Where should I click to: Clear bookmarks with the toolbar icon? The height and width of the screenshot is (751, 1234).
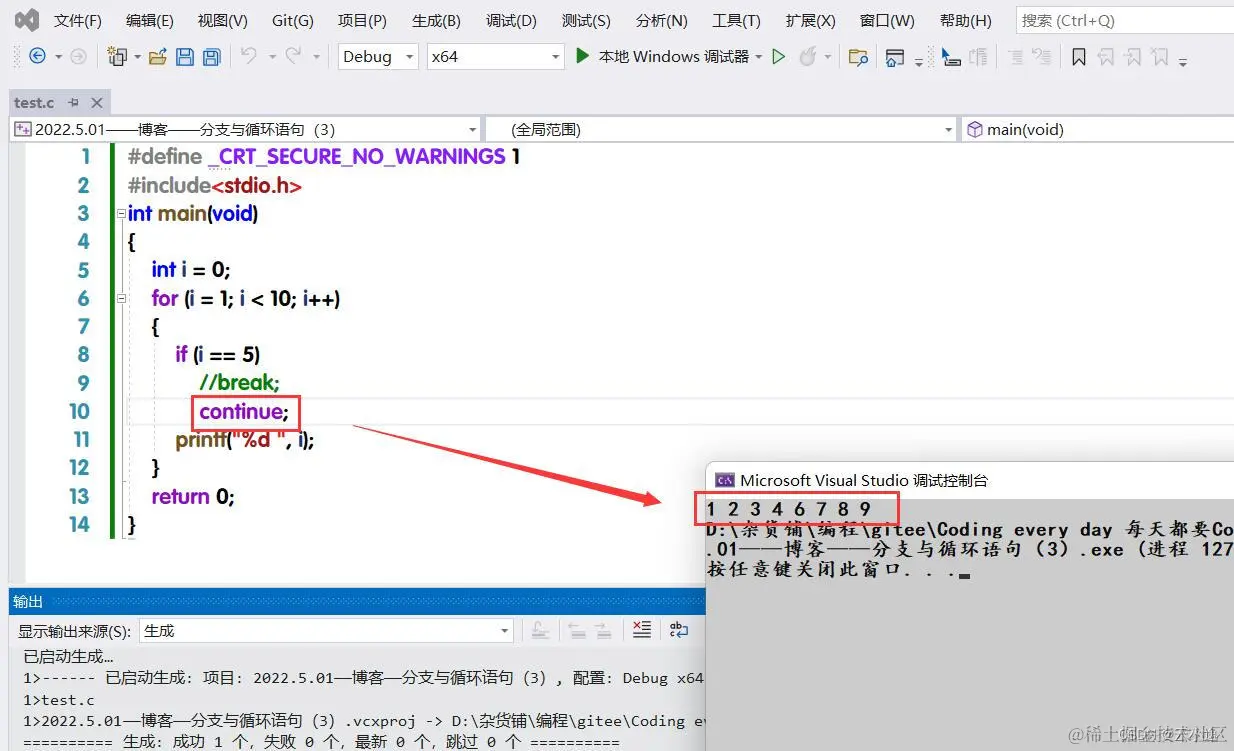click(x=1159, y=57)
